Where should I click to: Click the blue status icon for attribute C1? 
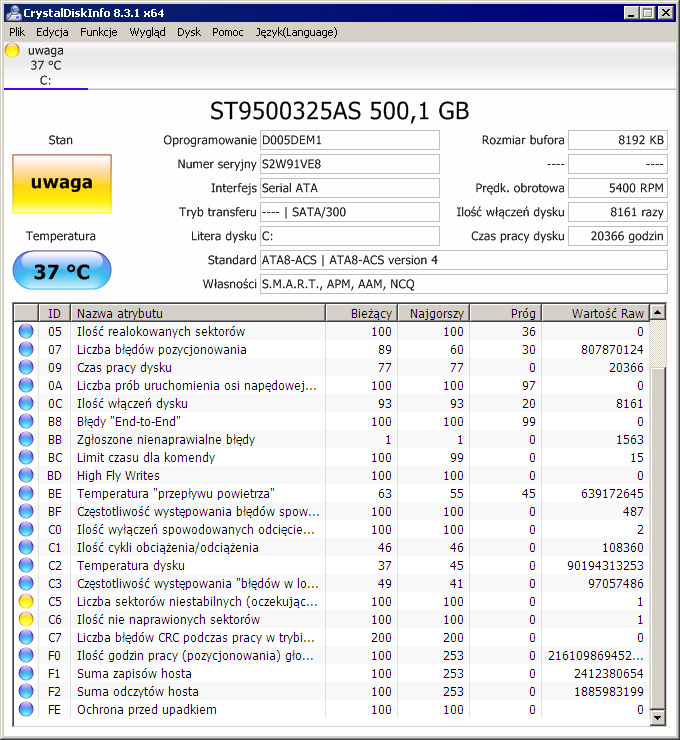pyautogui.click(x=26, y=547)
